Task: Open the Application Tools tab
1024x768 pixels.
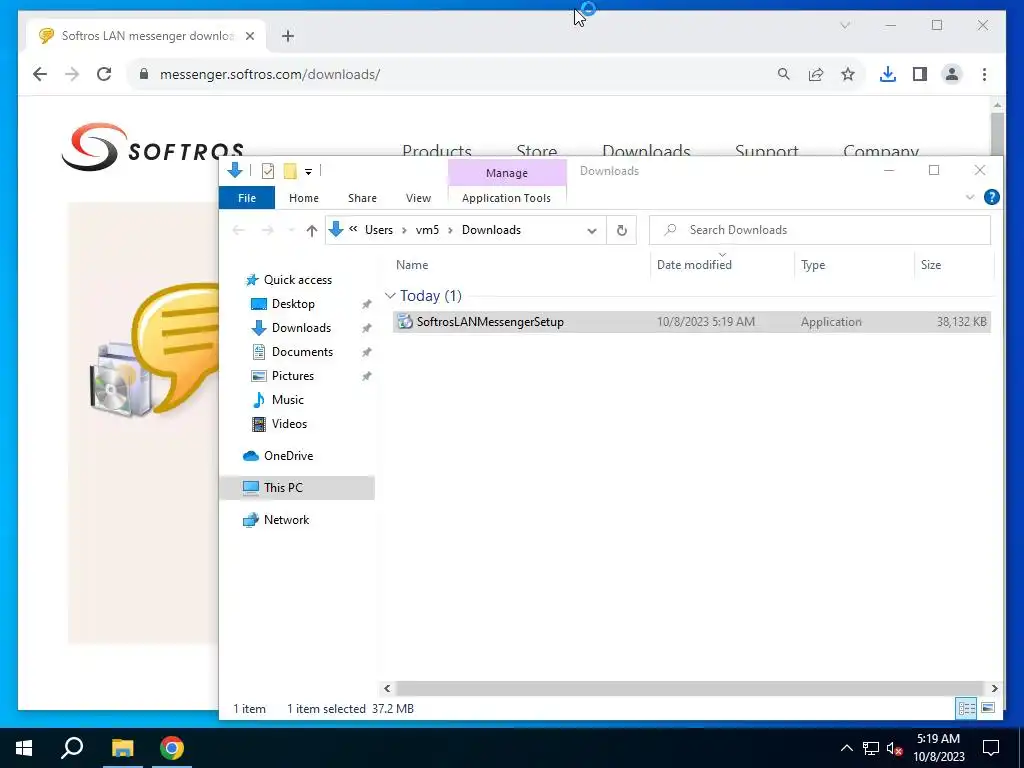Action: (x=506, y=198)
